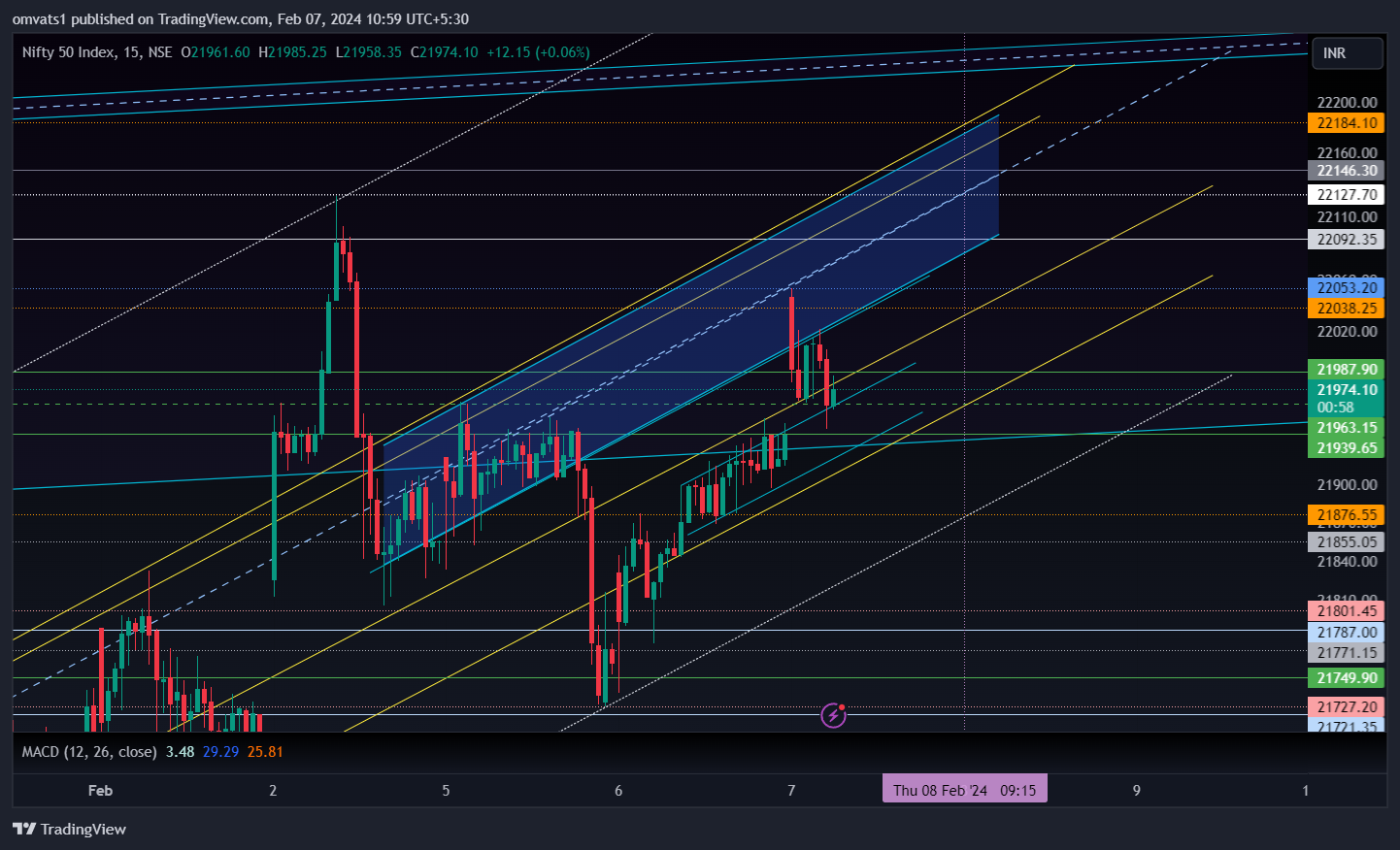Click the MACD value 29.29

[220, 752]
